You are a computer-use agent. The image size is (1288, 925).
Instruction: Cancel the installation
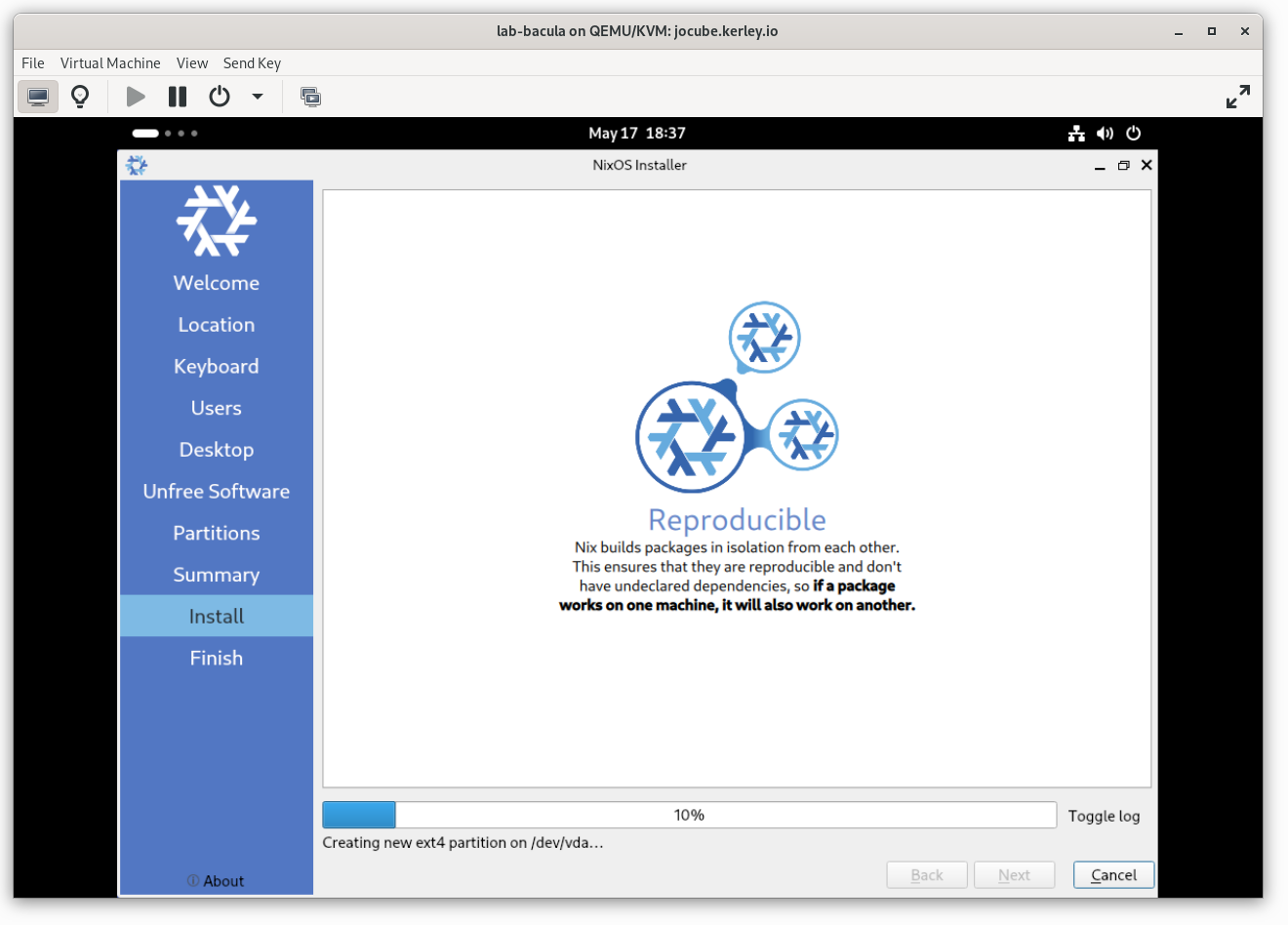(x=1113, y=875)
